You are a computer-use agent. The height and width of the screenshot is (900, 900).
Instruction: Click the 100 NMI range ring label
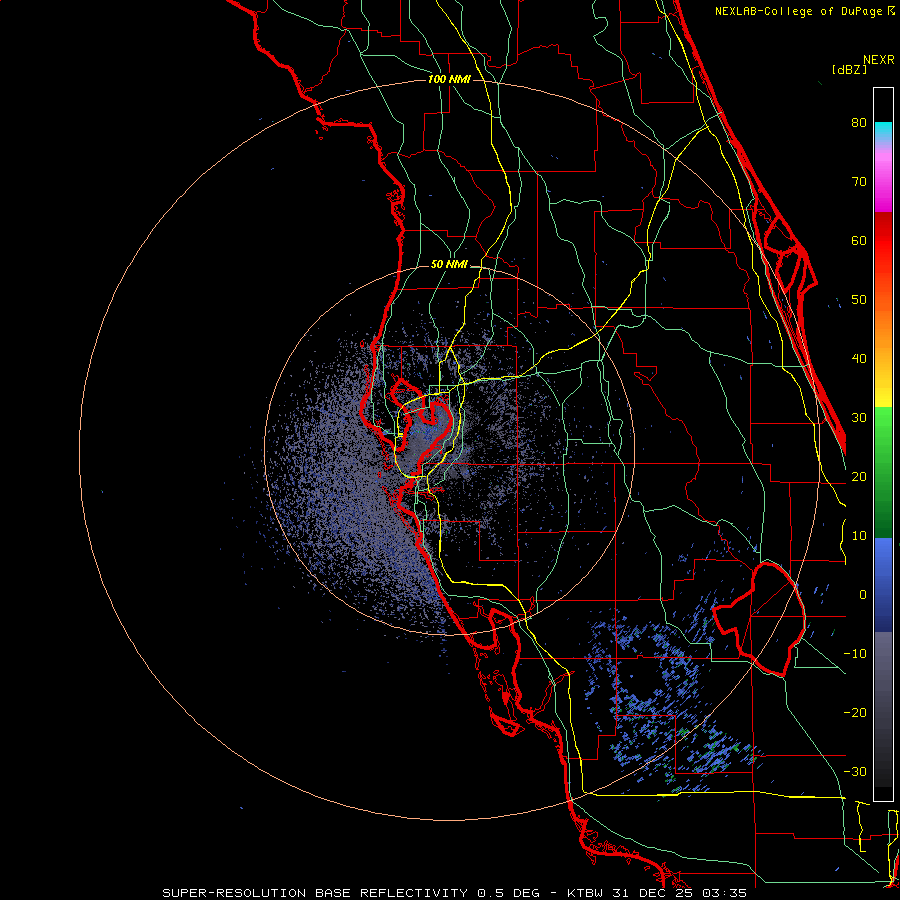tap(449, 79)
